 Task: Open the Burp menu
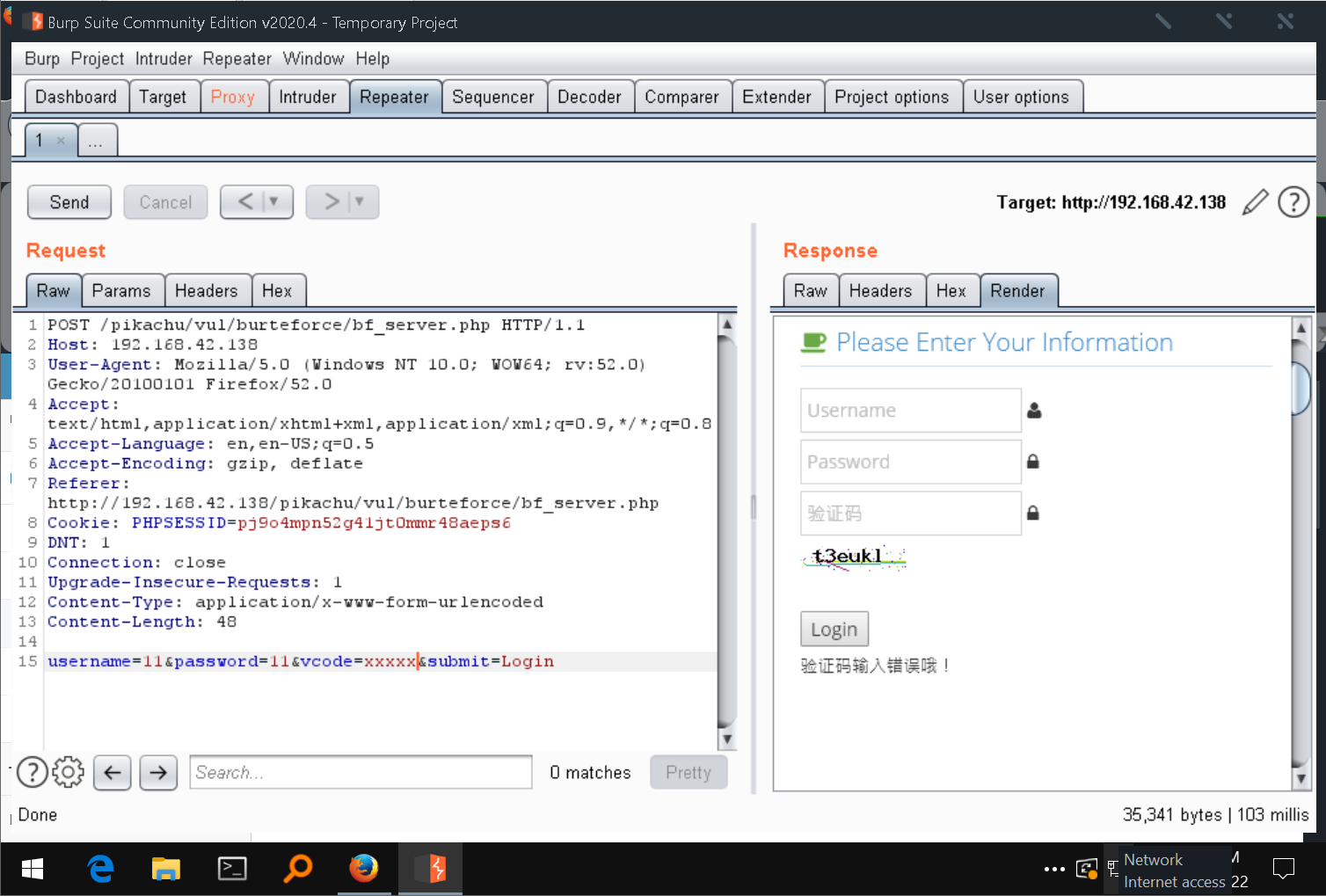pyautogui.click(x=42, y=59)
